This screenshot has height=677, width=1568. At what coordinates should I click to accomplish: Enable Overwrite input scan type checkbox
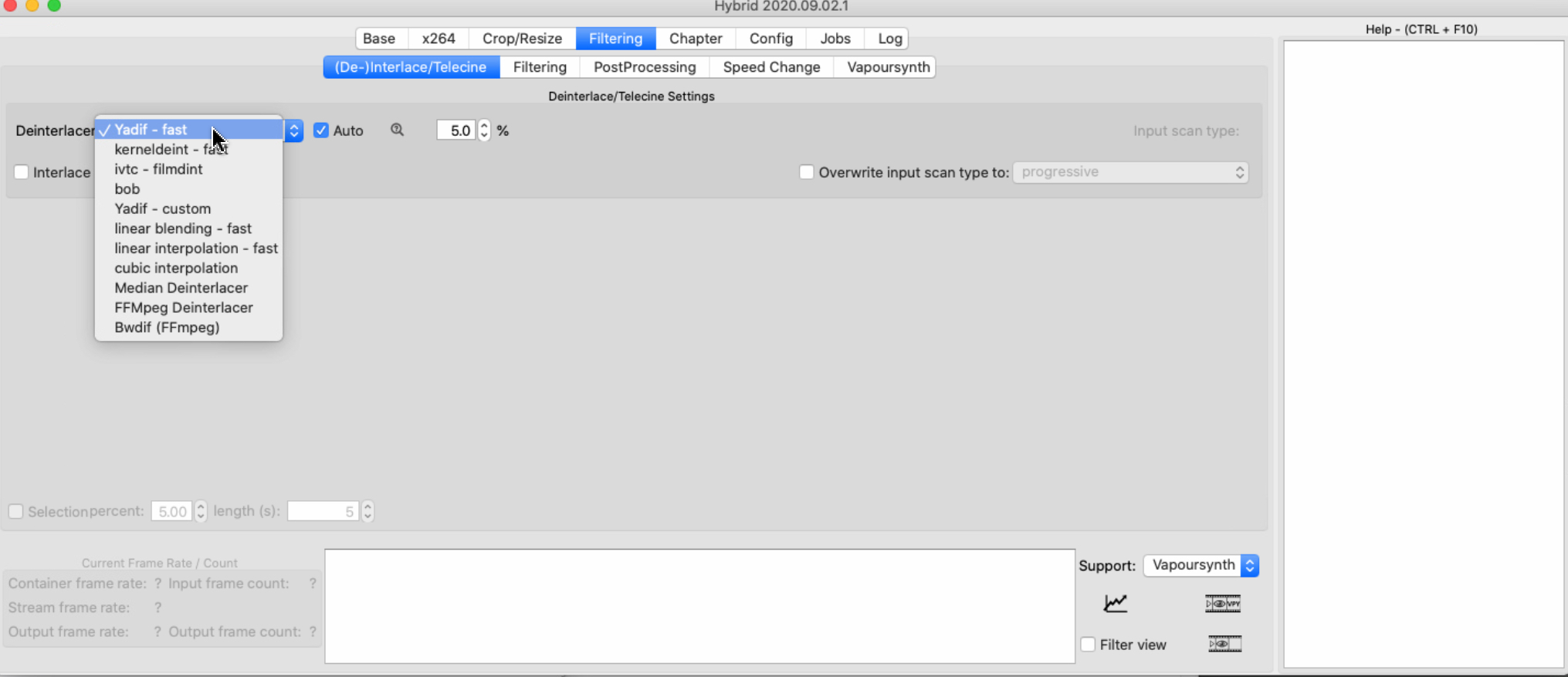pyautogui.click(x=806, y=172)
